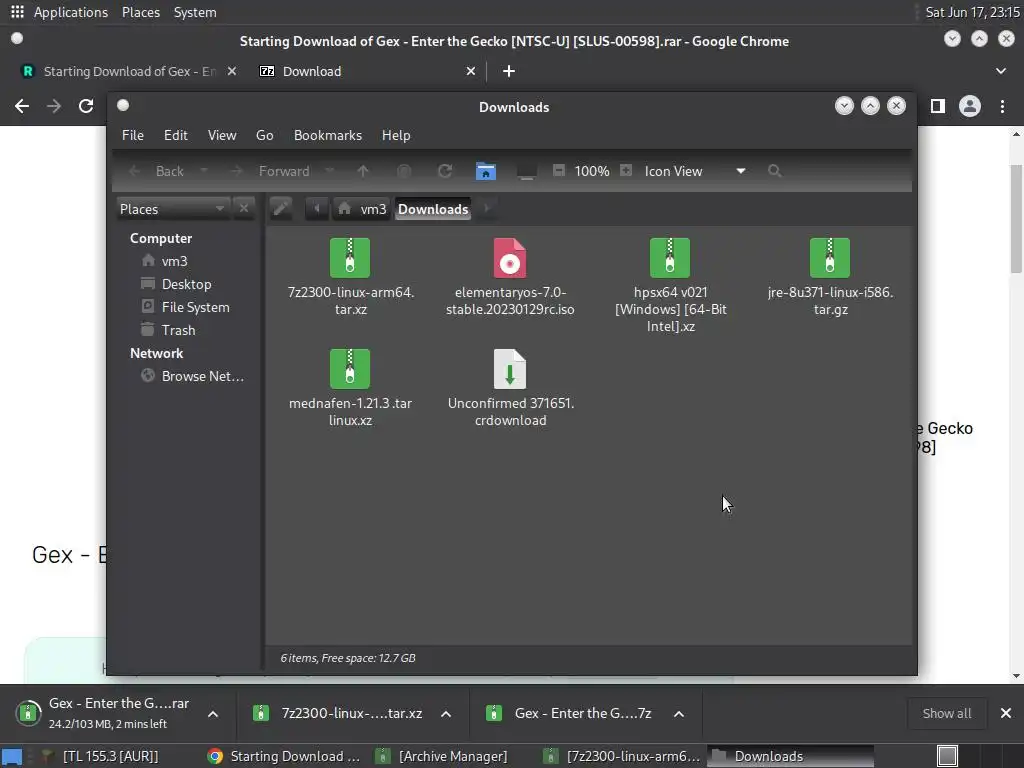Open the Applications menu grid icon
The image size is (1024, 768).
[x=17, y=12]
